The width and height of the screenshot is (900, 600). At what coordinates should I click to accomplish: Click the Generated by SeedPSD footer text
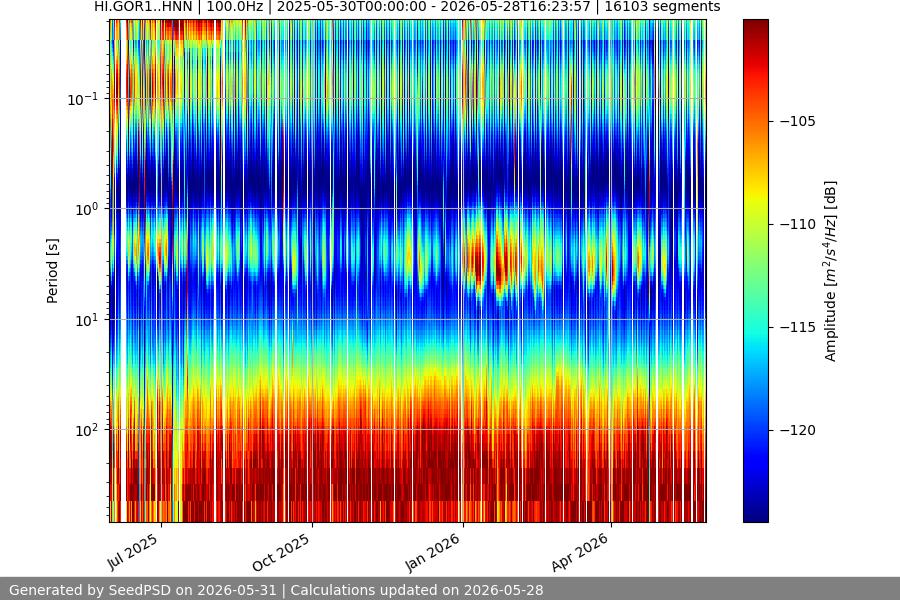tap(276, 590)
